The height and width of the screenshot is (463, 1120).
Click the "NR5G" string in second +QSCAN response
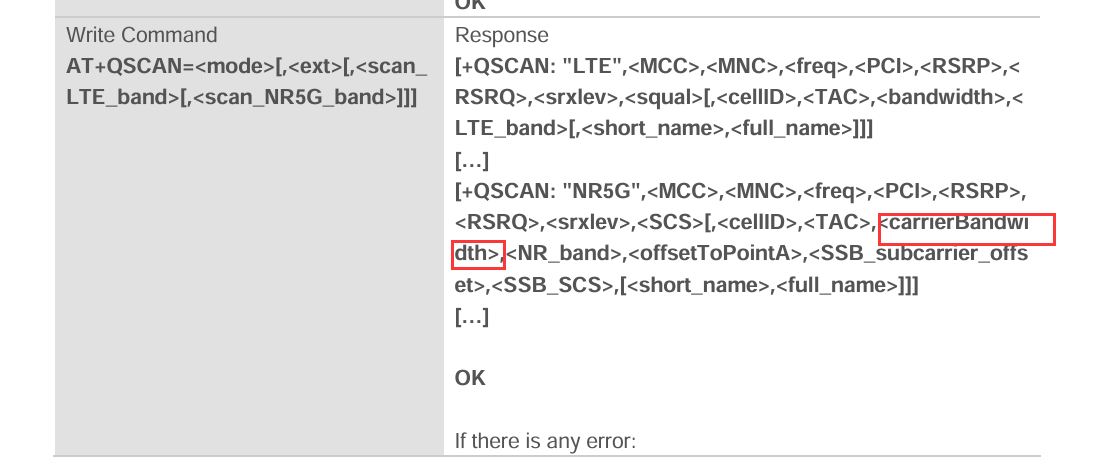(604, 191)
